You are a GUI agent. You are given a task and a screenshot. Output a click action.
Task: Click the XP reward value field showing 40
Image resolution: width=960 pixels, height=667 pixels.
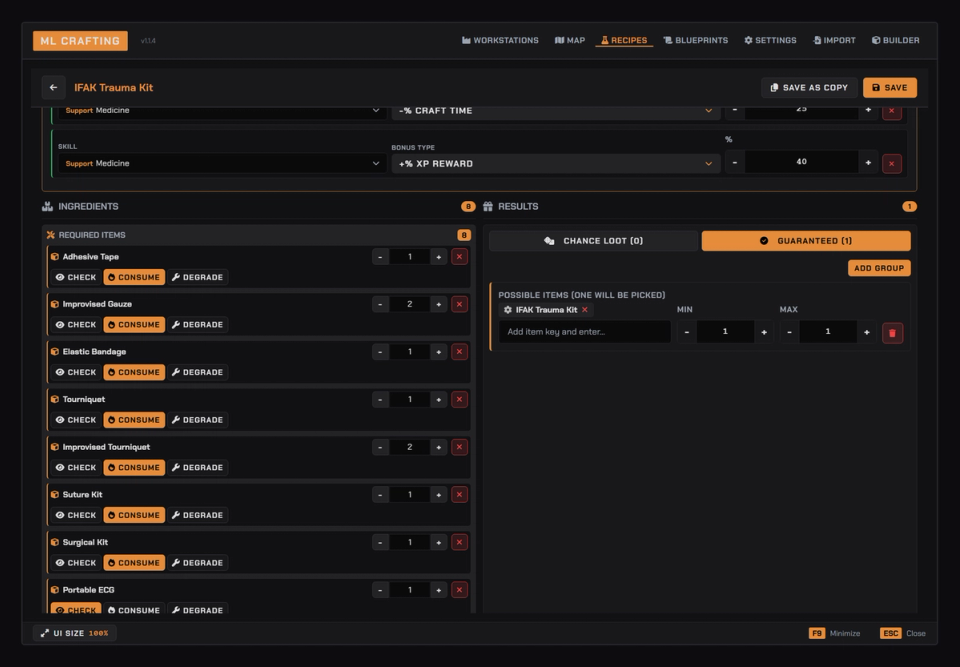(801, 162)
